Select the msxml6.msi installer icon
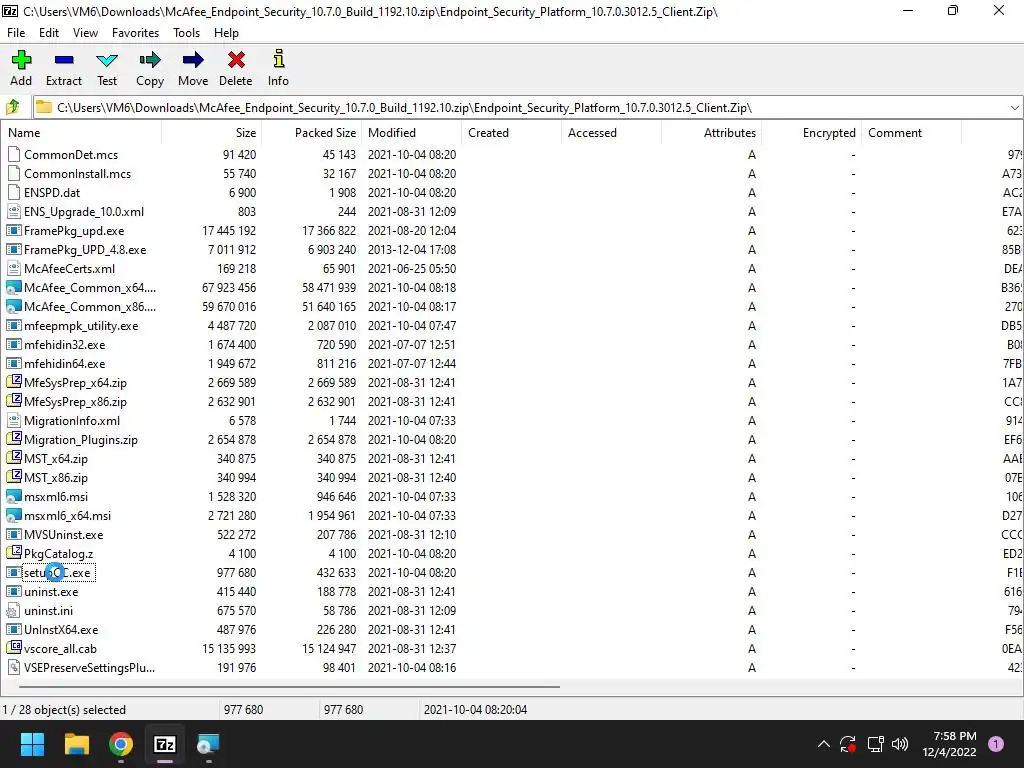This screenshot has height=768, width=1024. 13,496
